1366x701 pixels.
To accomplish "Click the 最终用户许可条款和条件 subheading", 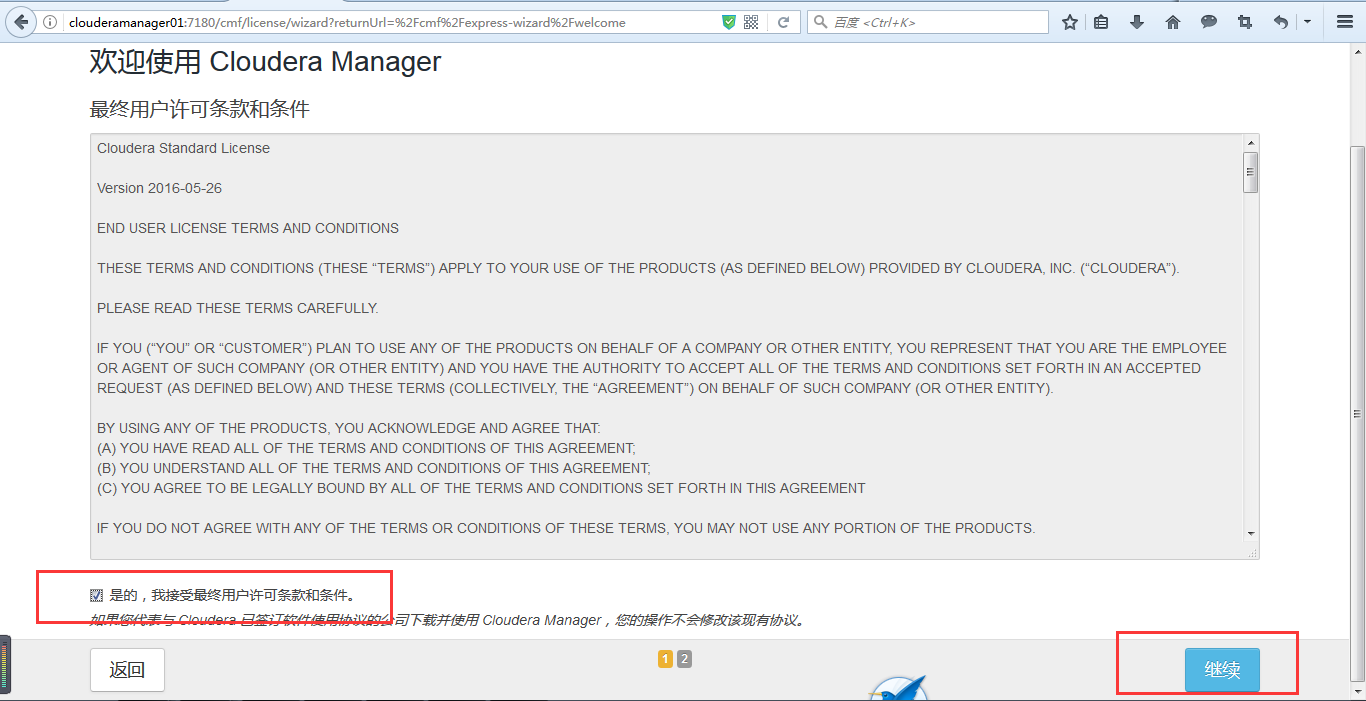I will point(200,109).
